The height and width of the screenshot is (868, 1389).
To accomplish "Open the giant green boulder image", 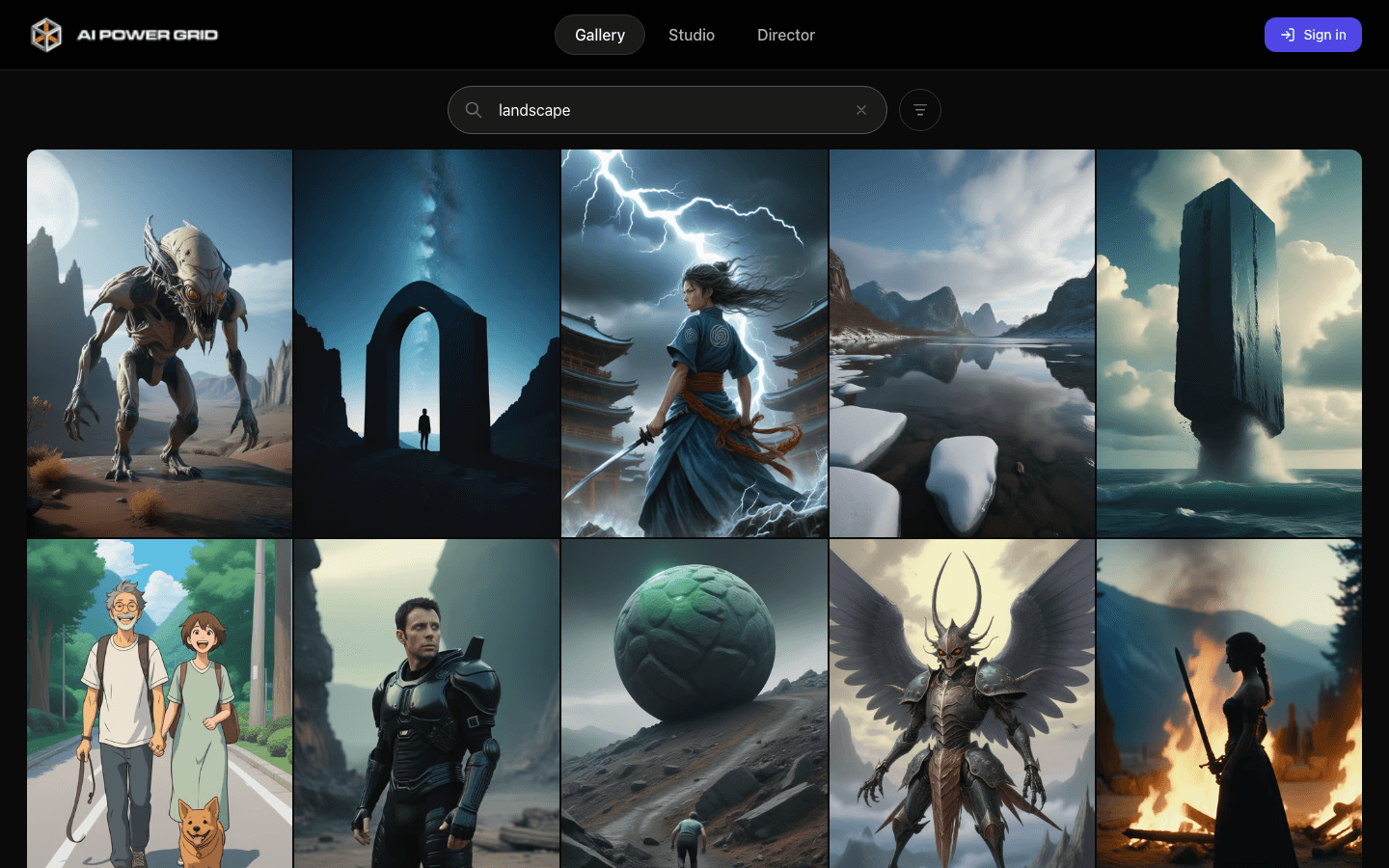I will [x=694, y=704].
